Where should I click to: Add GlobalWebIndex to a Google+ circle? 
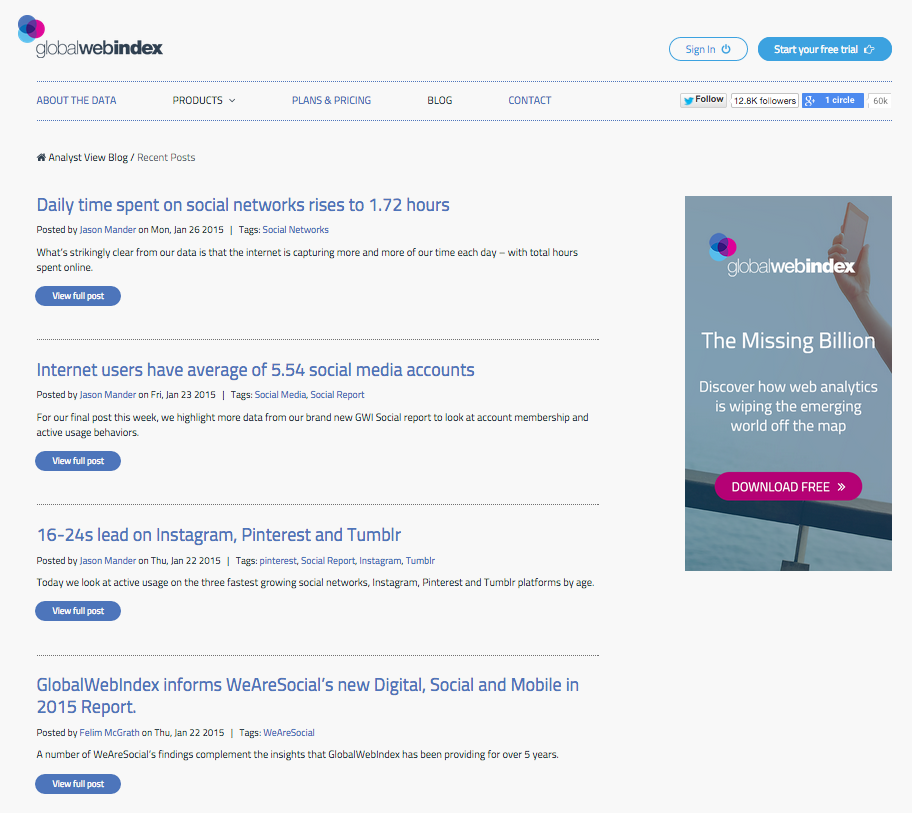pyautogui.click(x=833, y=100)
